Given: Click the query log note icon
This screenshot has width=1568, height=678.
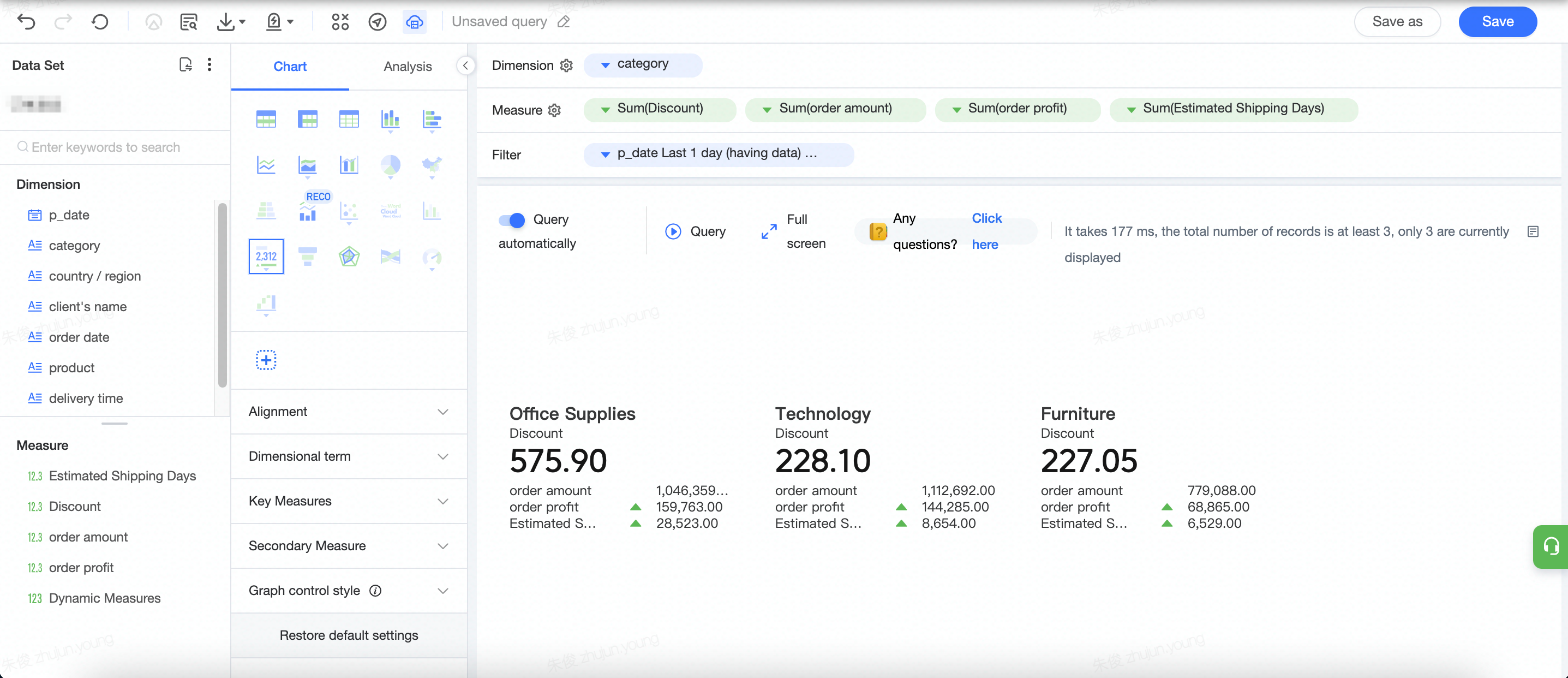Looking at the screenshot, I should (1533, 231).
